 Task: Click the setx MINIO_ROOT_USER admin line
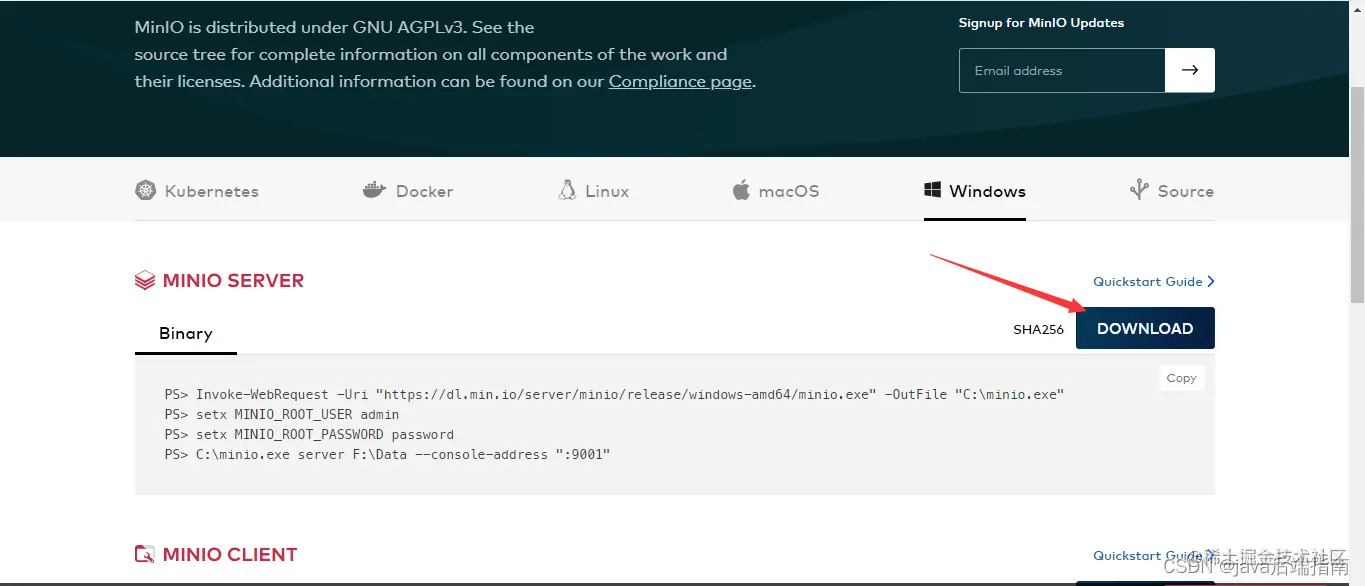tap(282, 414)
